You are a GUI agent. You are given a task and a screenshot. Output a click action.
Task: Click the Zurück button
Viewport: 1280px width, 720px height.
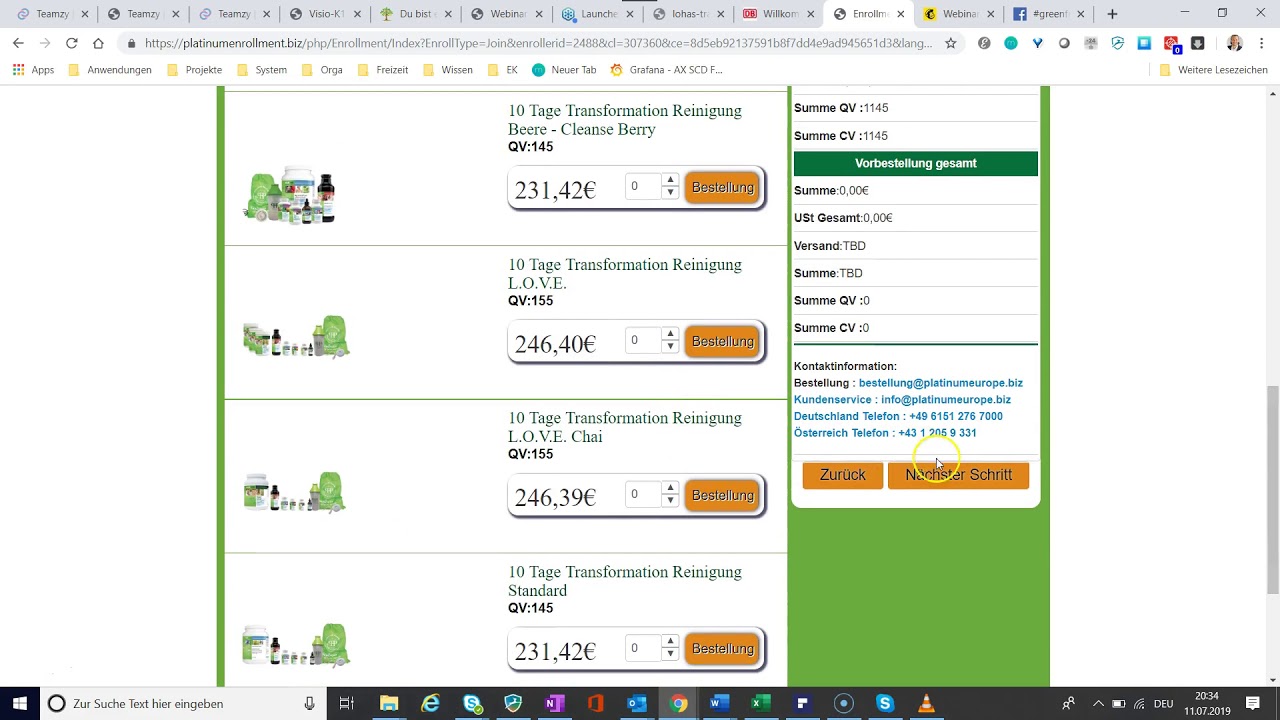click(843, 475)
